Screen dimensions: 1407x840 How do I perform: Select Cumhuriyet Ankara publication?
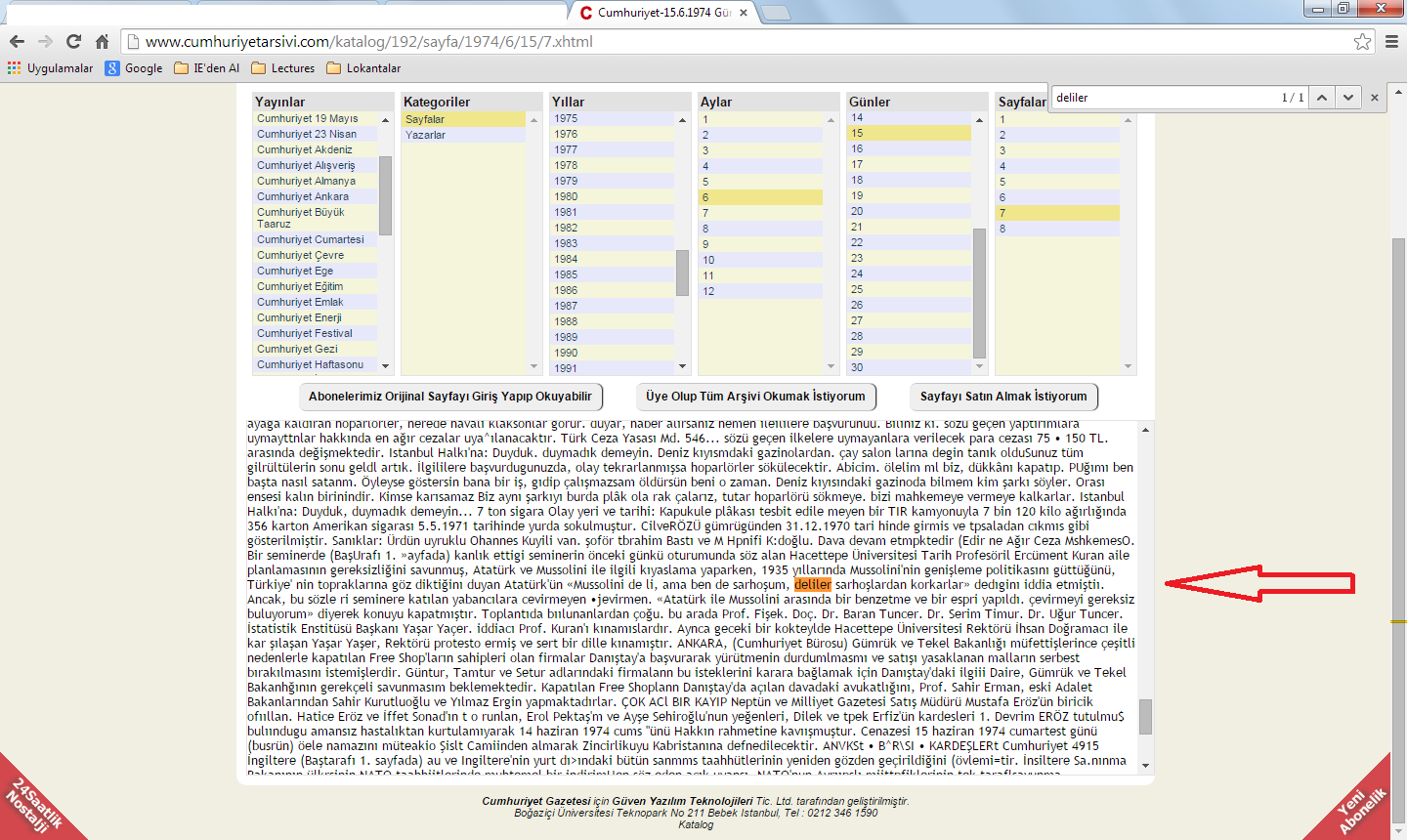(316, 196)
